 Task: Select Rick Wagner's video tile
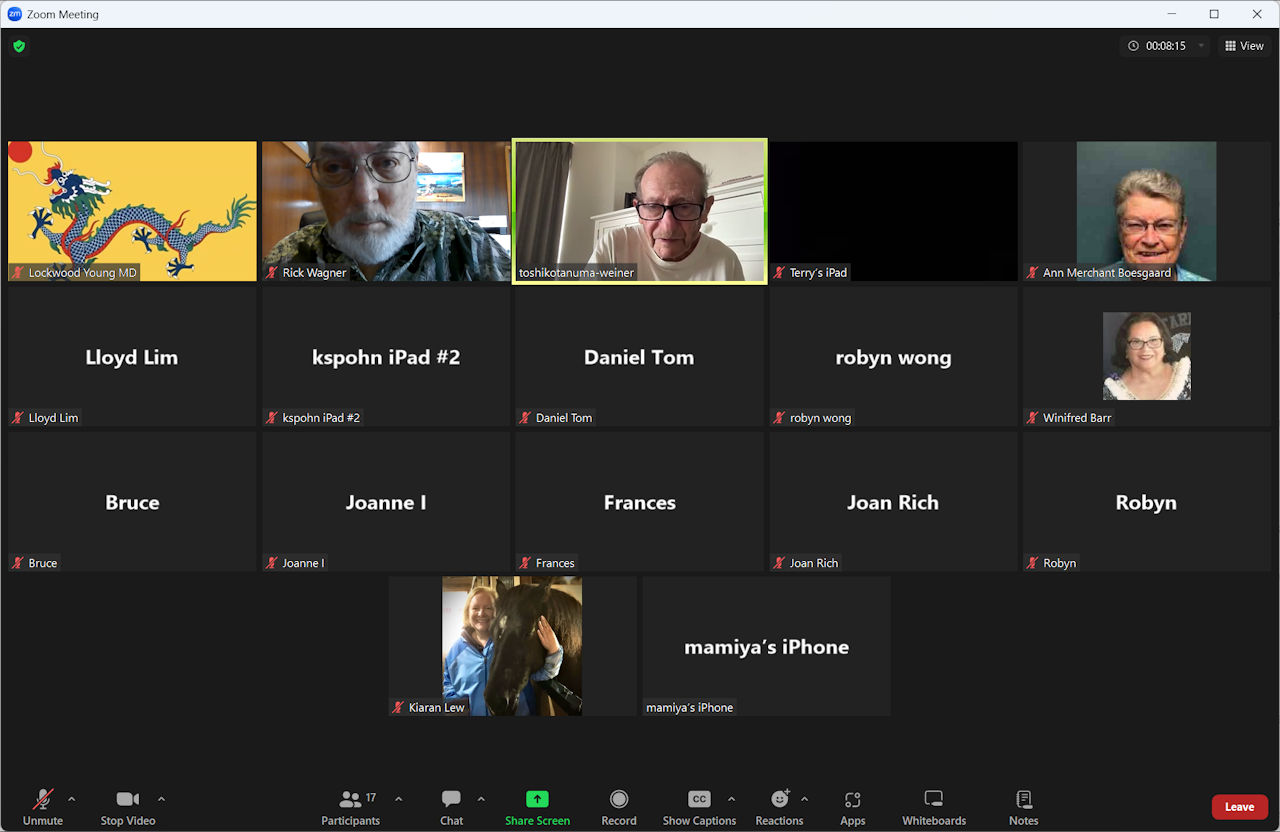pyautogui.click(x=386, y=211)
